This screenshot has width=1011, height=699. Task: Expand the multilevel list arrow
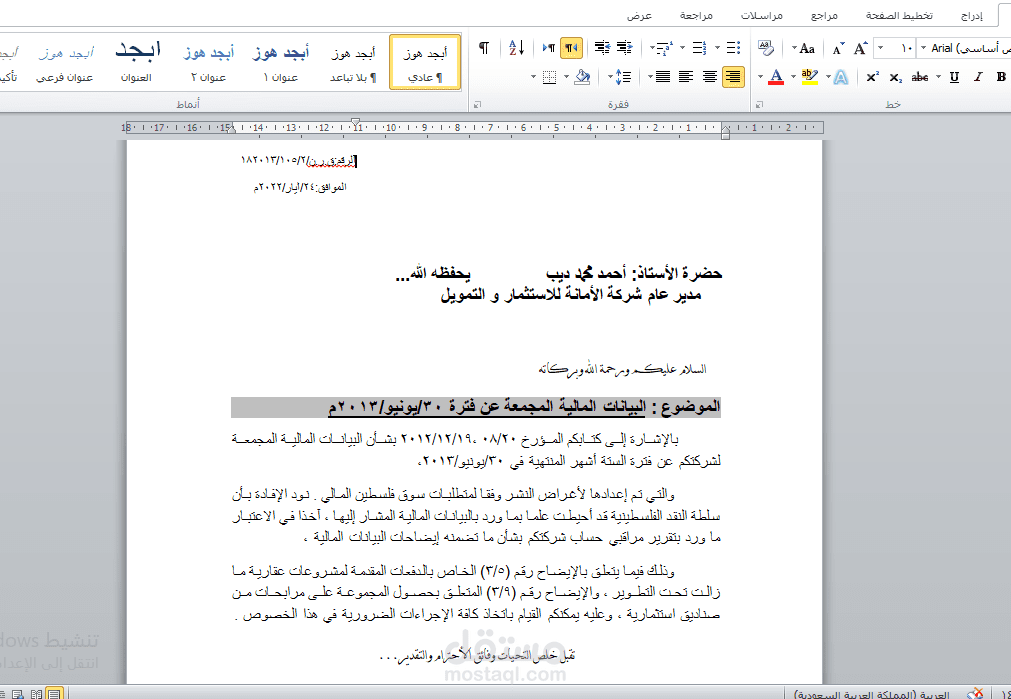click(x=653, y=48)
